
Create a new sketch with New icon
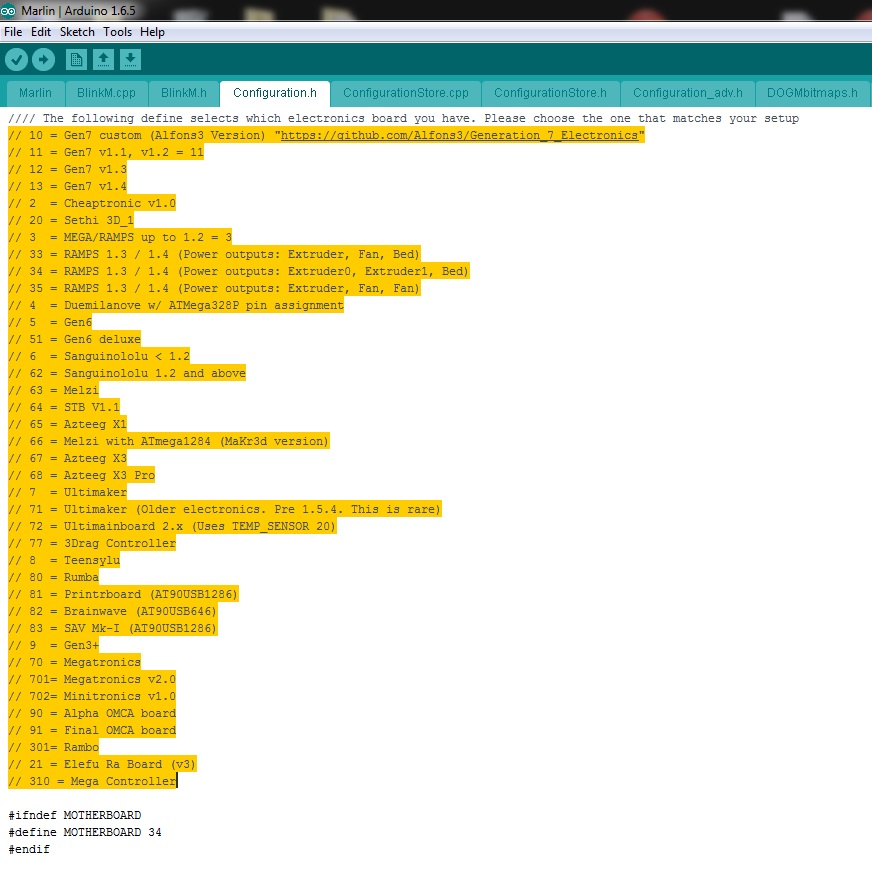pyautogui.click(x=76, y=60)
